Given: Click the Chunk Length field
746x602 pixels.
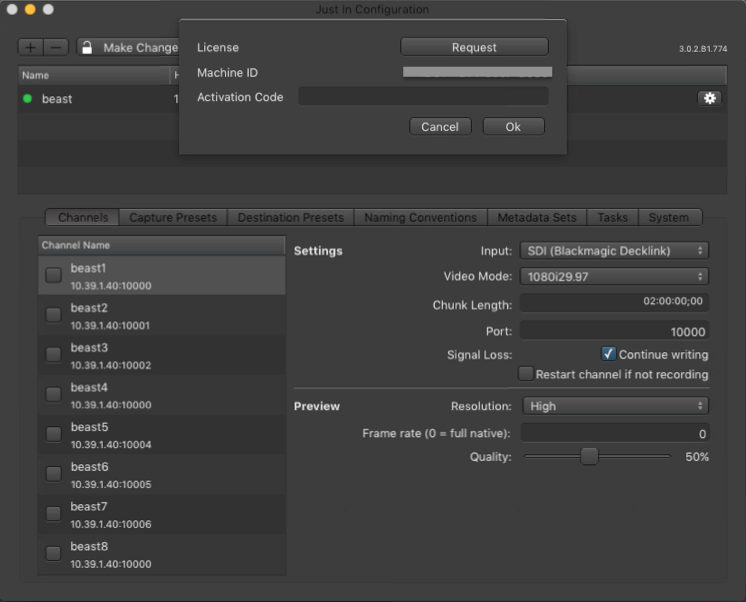Looking at the screenshot, I should pyautogui.click(x=614, y=302).
